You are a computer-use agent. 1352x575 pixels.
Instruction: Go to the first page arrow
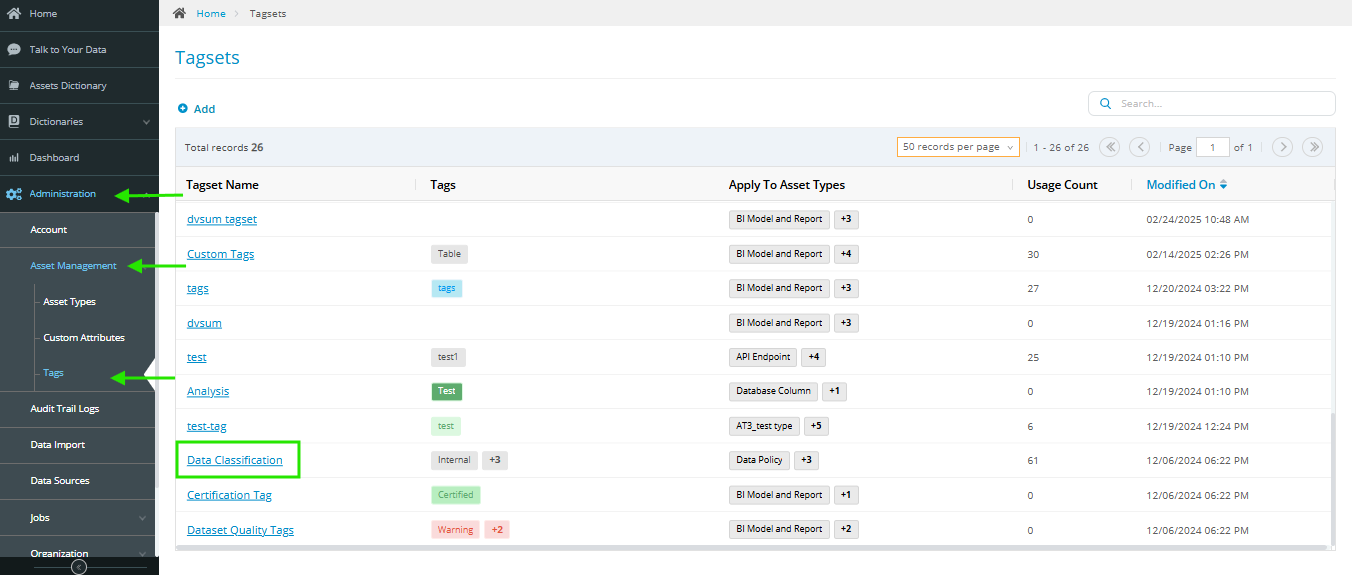(x=1109, y=147)
